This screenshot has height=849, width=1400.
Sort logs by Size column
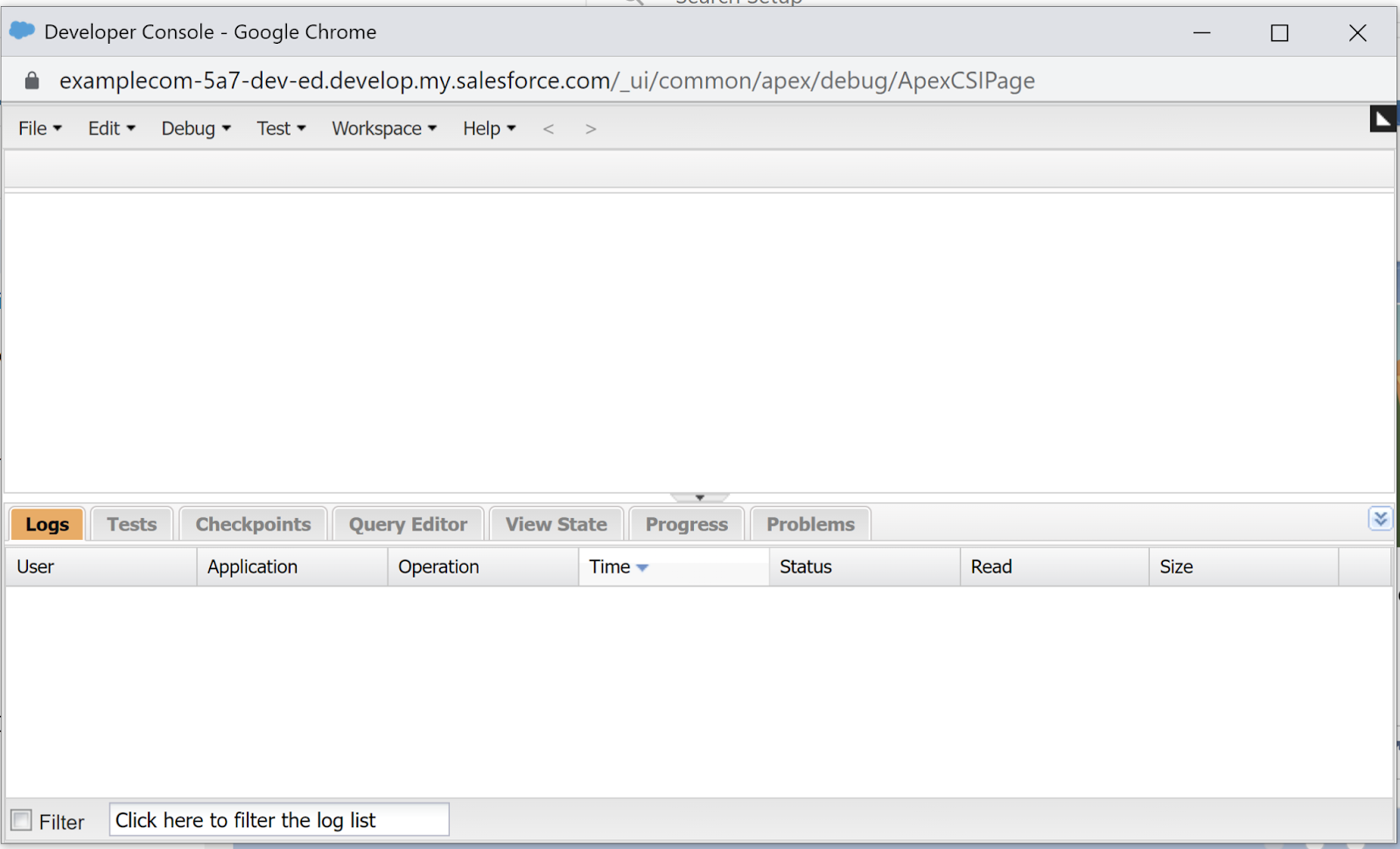click(x=1244, y=567)
